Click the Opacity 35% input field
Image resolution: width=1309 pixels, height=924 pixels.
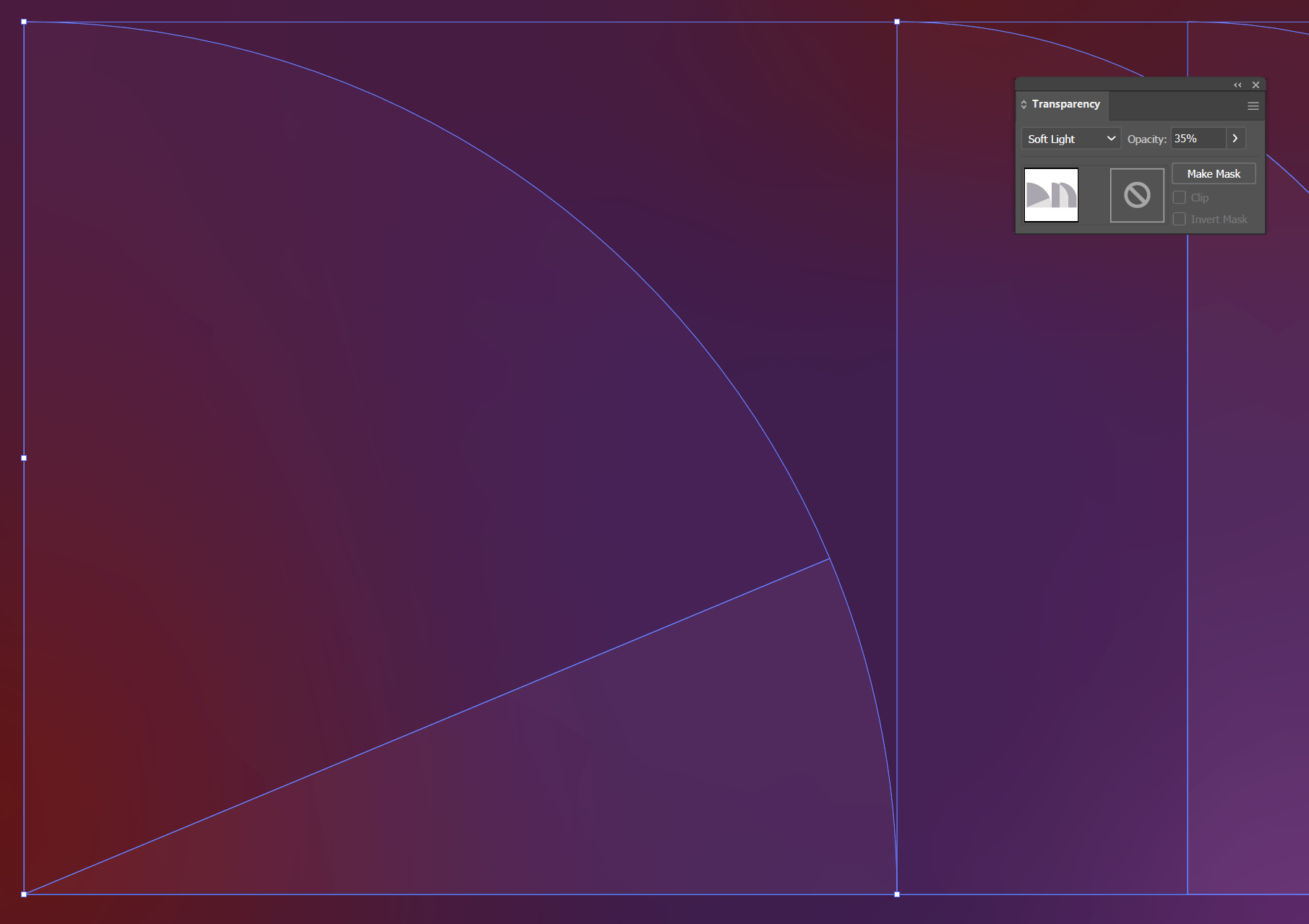1198,139
